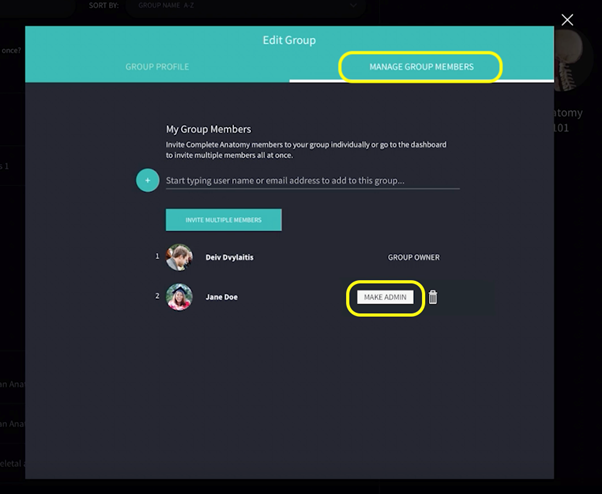The width and height of the screenshot is (602, 494).
Task: Delete Jane Doe using trash icon
Action: (433, 297)
